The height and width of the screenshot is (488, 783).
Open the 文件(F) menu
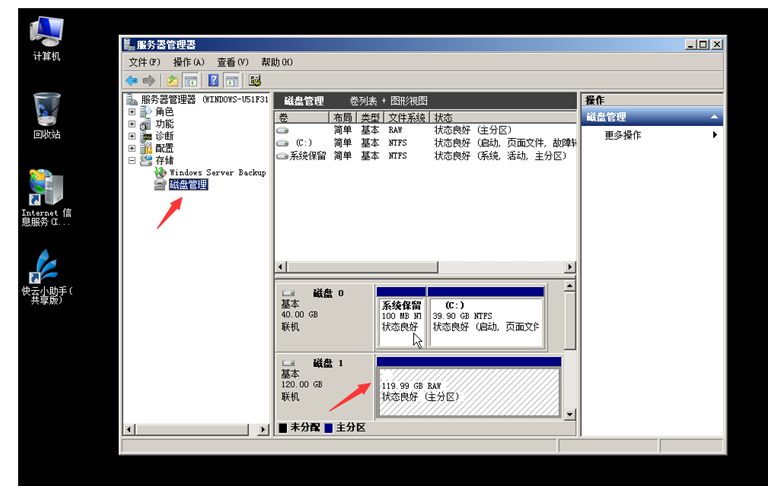[x=144, y=62]
